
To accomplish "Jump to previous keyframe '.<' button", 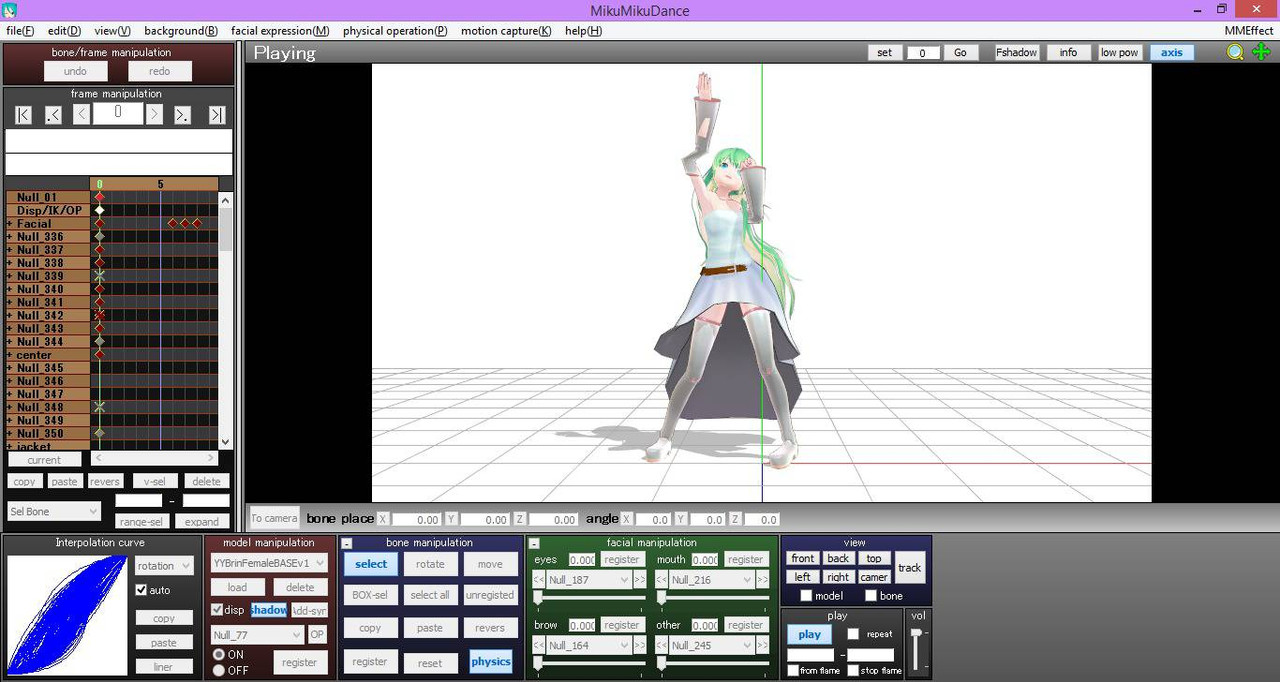I will coord(53,115).
